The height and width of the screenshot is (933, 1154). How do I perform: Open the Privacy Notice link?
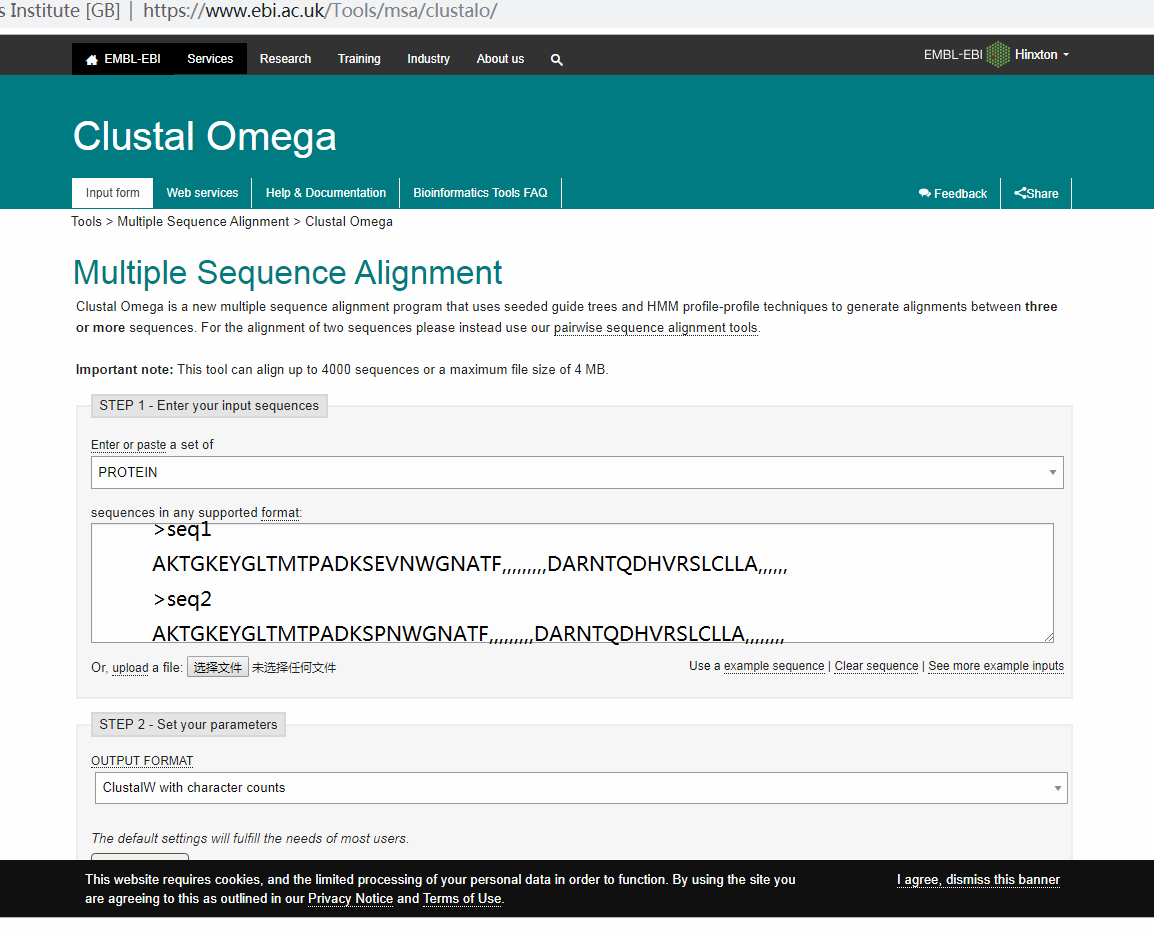350,898
